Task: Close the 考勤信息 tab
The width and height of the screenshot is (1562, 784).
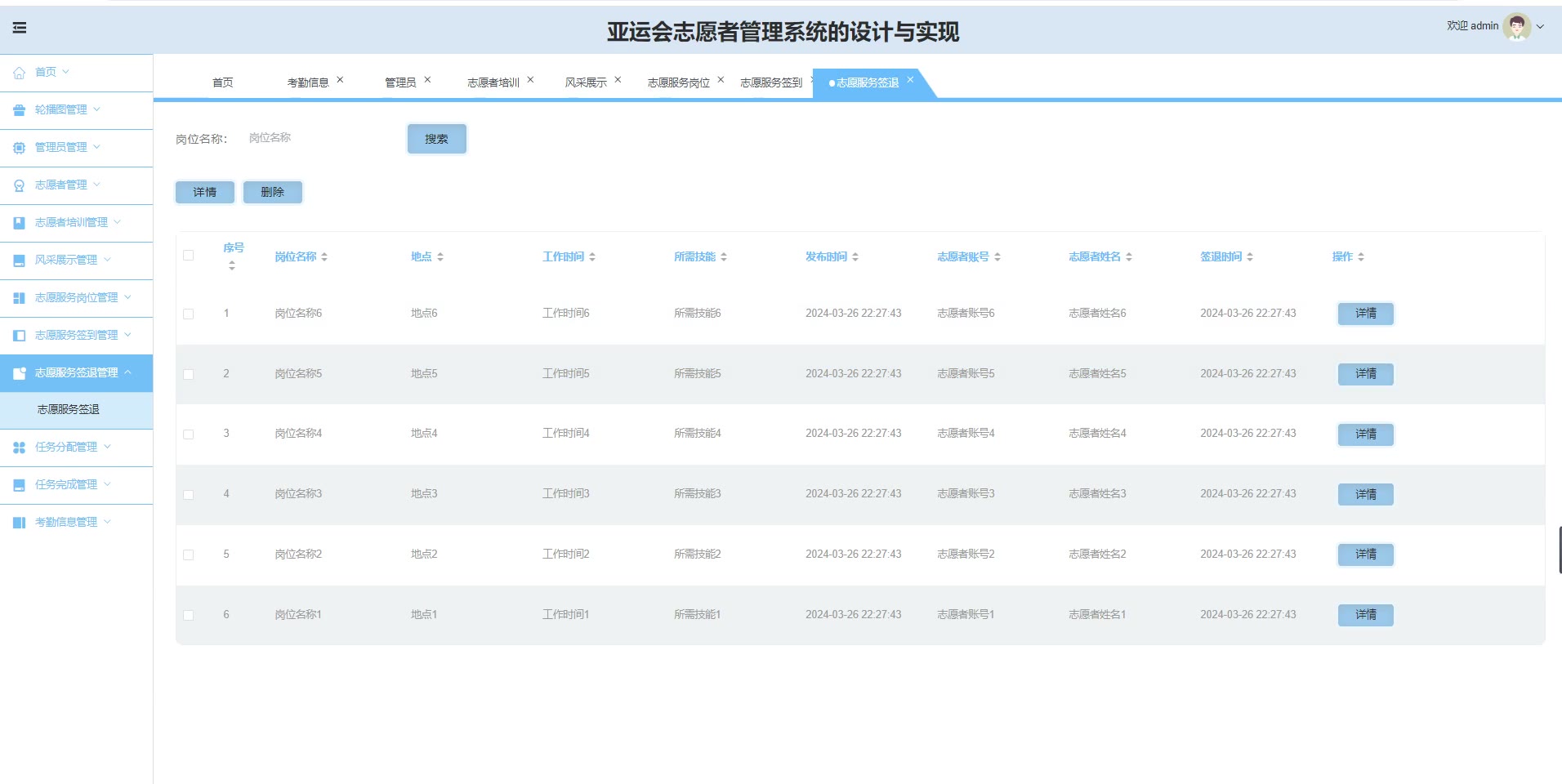Action: pyautogui.click(x=340, y=80)
